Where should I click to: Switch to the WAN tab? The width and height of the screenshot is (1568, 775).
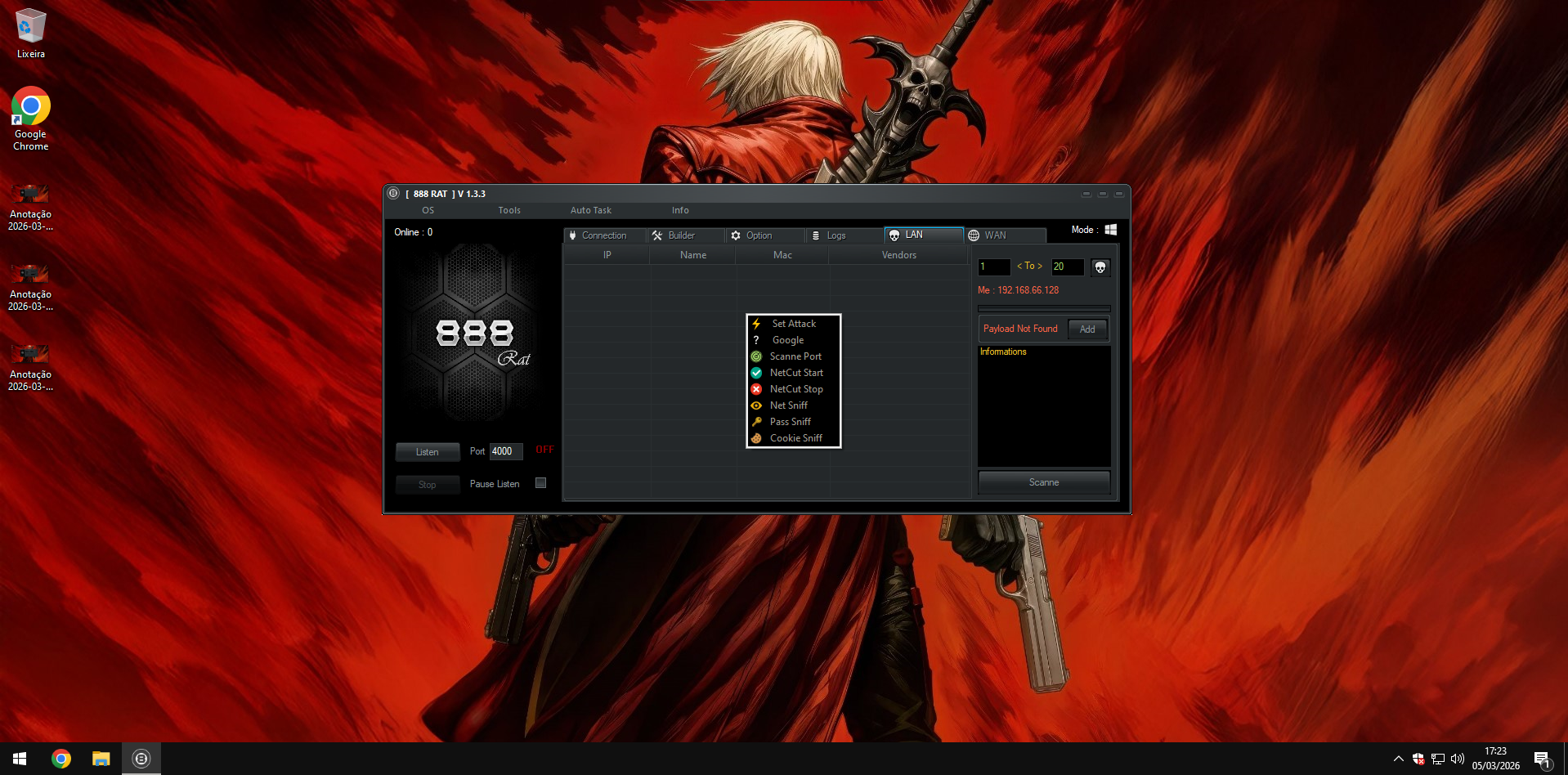[1006, 235]
